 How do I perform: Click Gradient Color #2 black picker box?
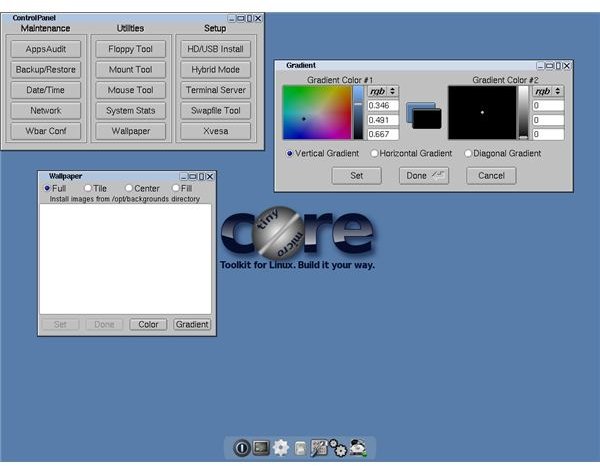[x=482, y=112]
